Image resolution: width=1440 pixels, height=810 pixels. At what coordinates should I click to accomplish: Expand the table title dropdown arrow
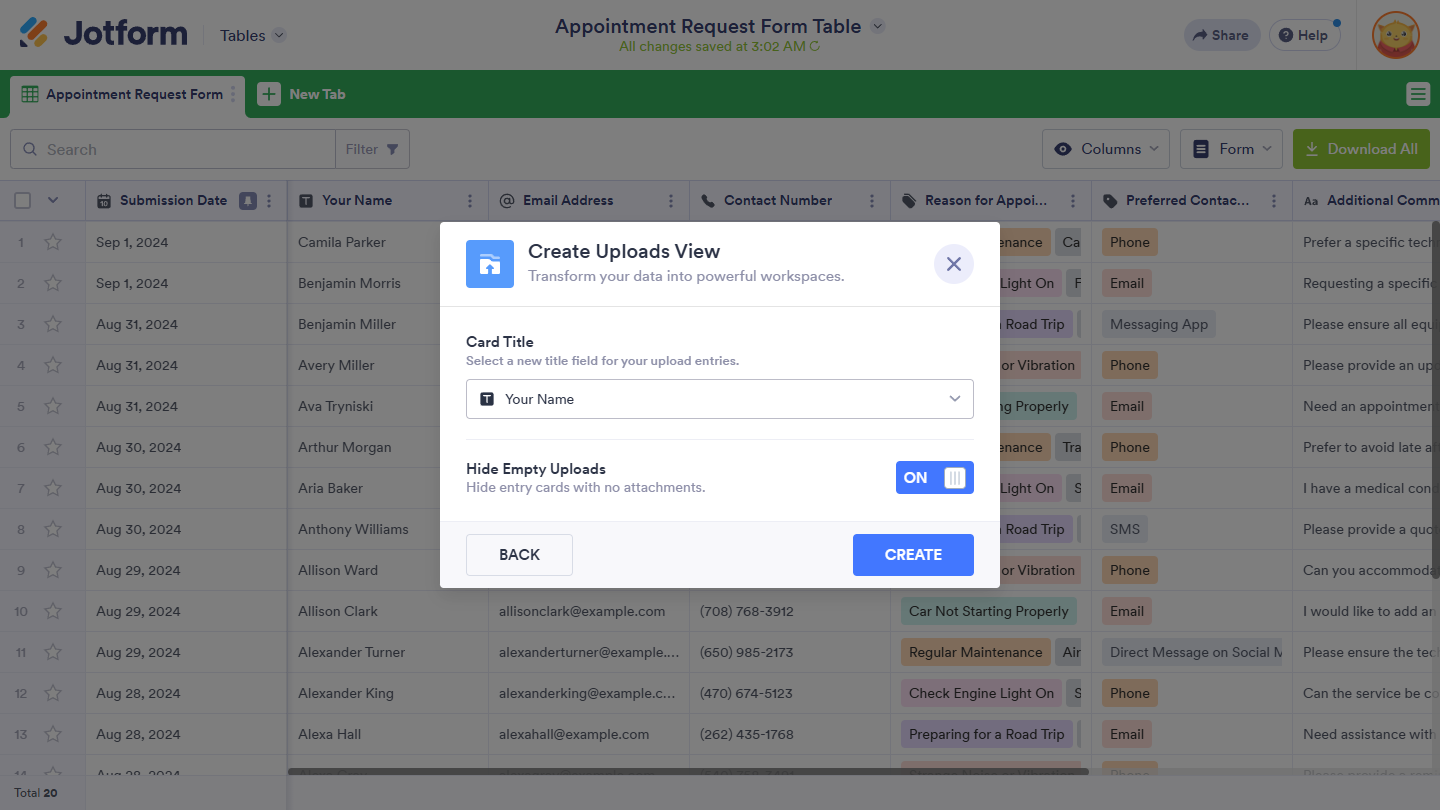click(878, 26)
